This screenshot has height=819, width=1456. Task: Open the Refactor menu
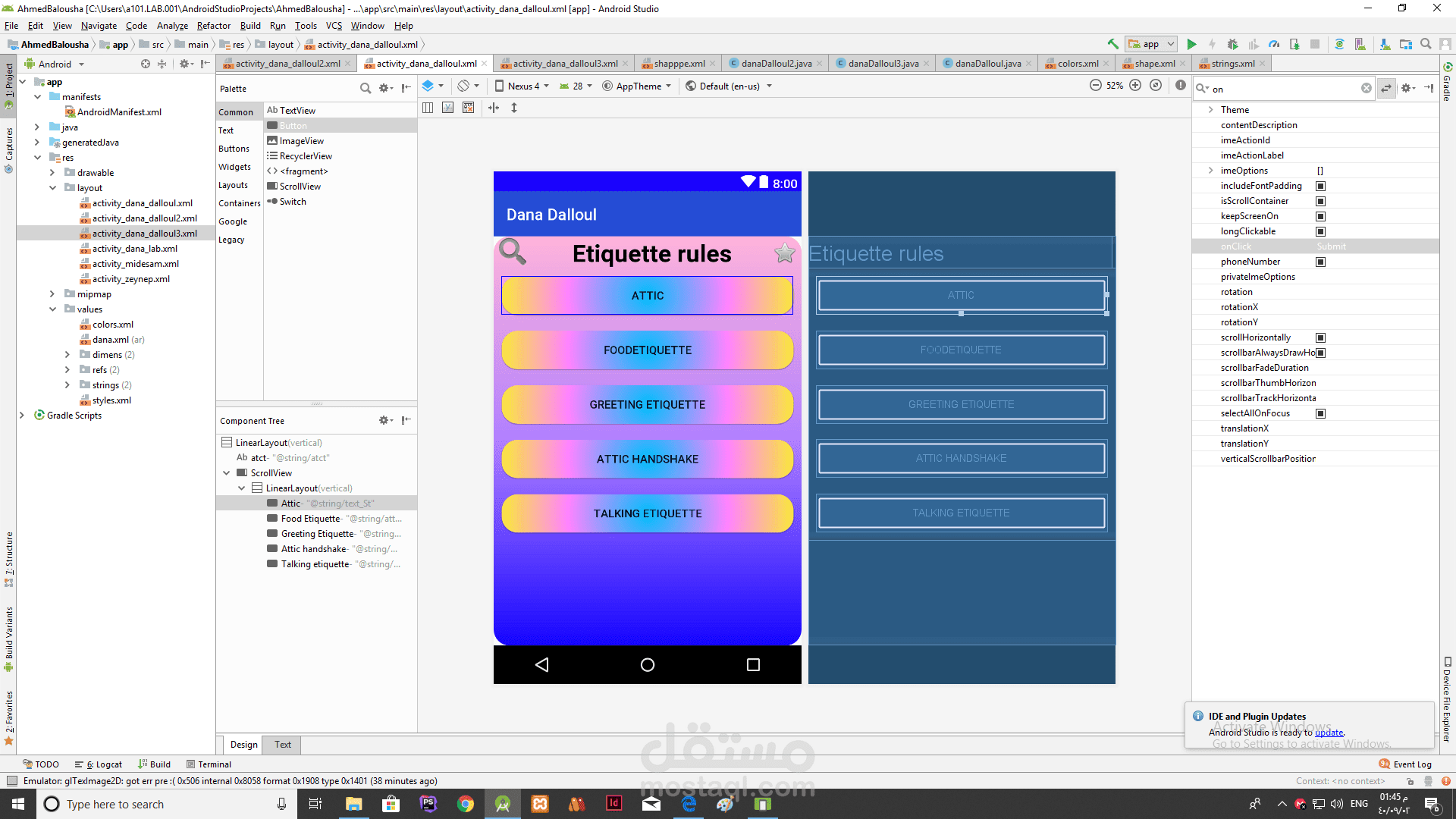214,26
